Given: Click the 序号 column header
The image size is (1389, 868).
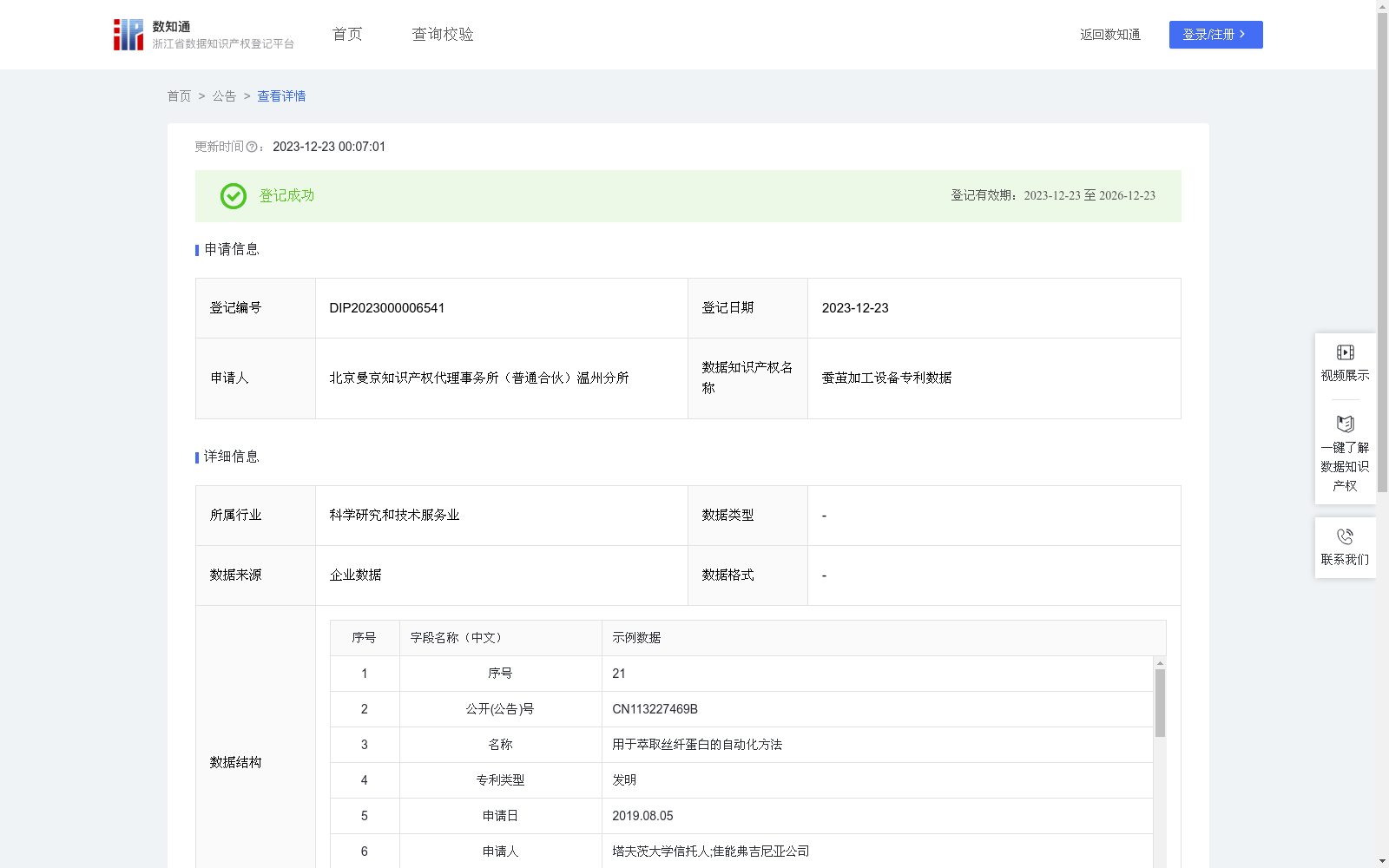Looking at the screenshot, I should [x=364, y=638].
